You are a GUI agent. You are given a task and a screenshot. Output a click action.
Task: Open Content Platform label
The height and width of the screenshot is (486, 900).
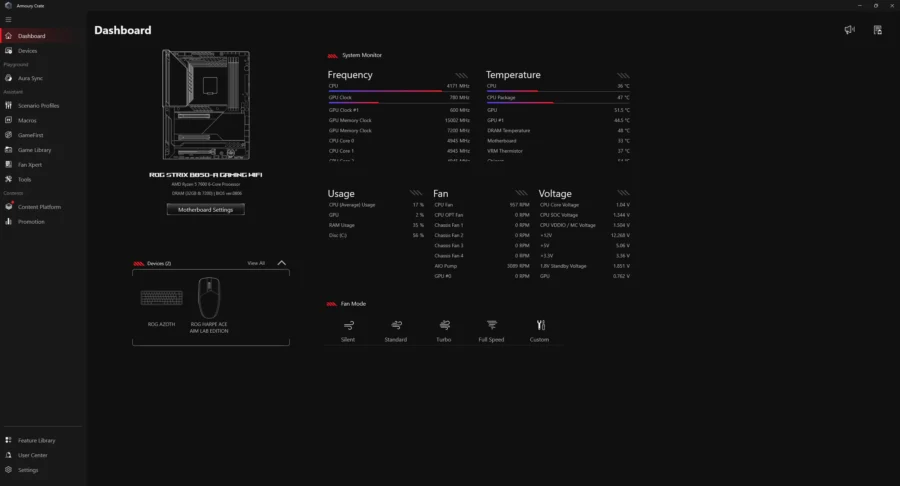click(x=39, y=207)
